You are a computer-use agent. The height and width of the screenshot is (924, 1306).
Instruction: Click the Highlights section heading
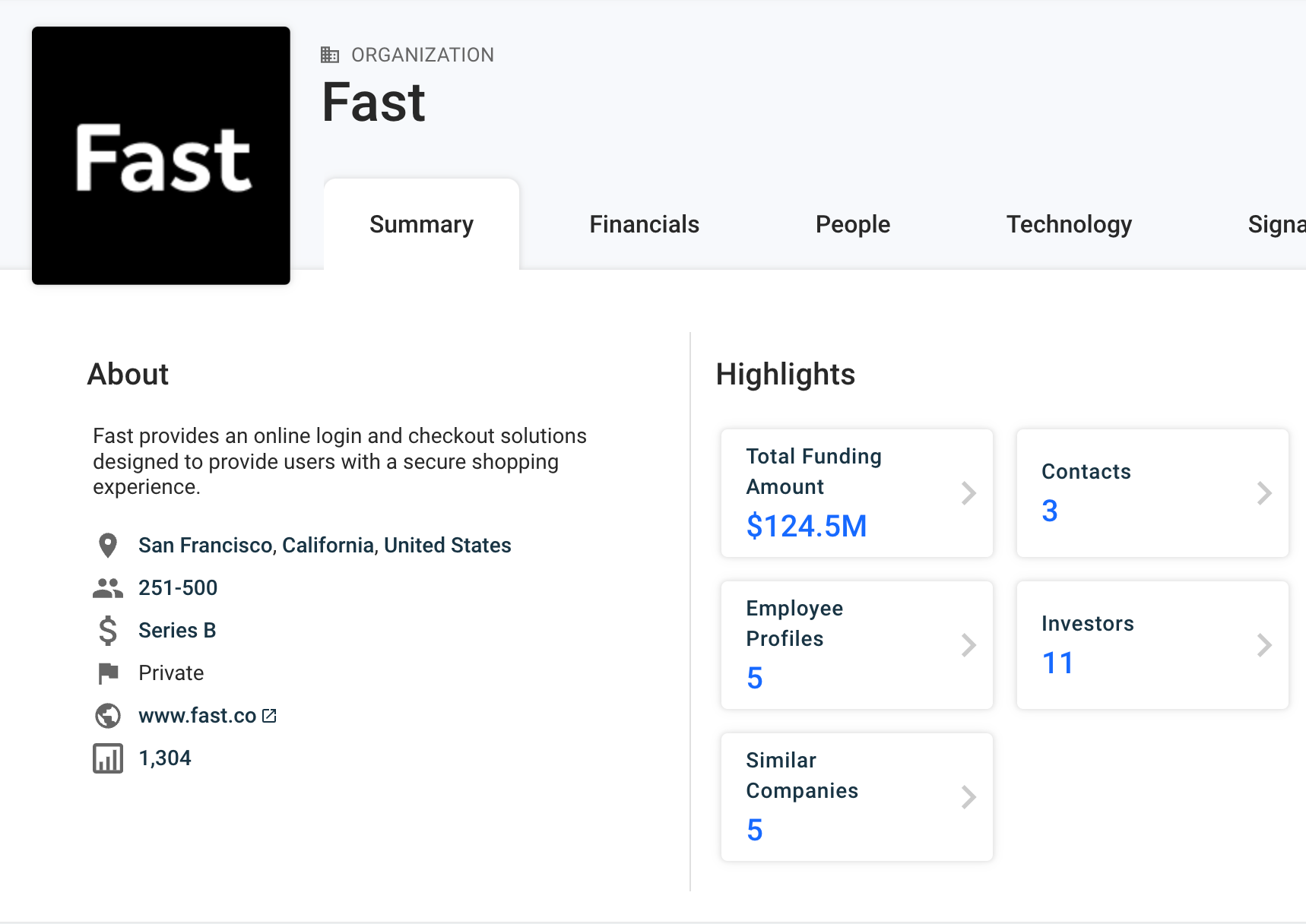click(x=785, y=375)
